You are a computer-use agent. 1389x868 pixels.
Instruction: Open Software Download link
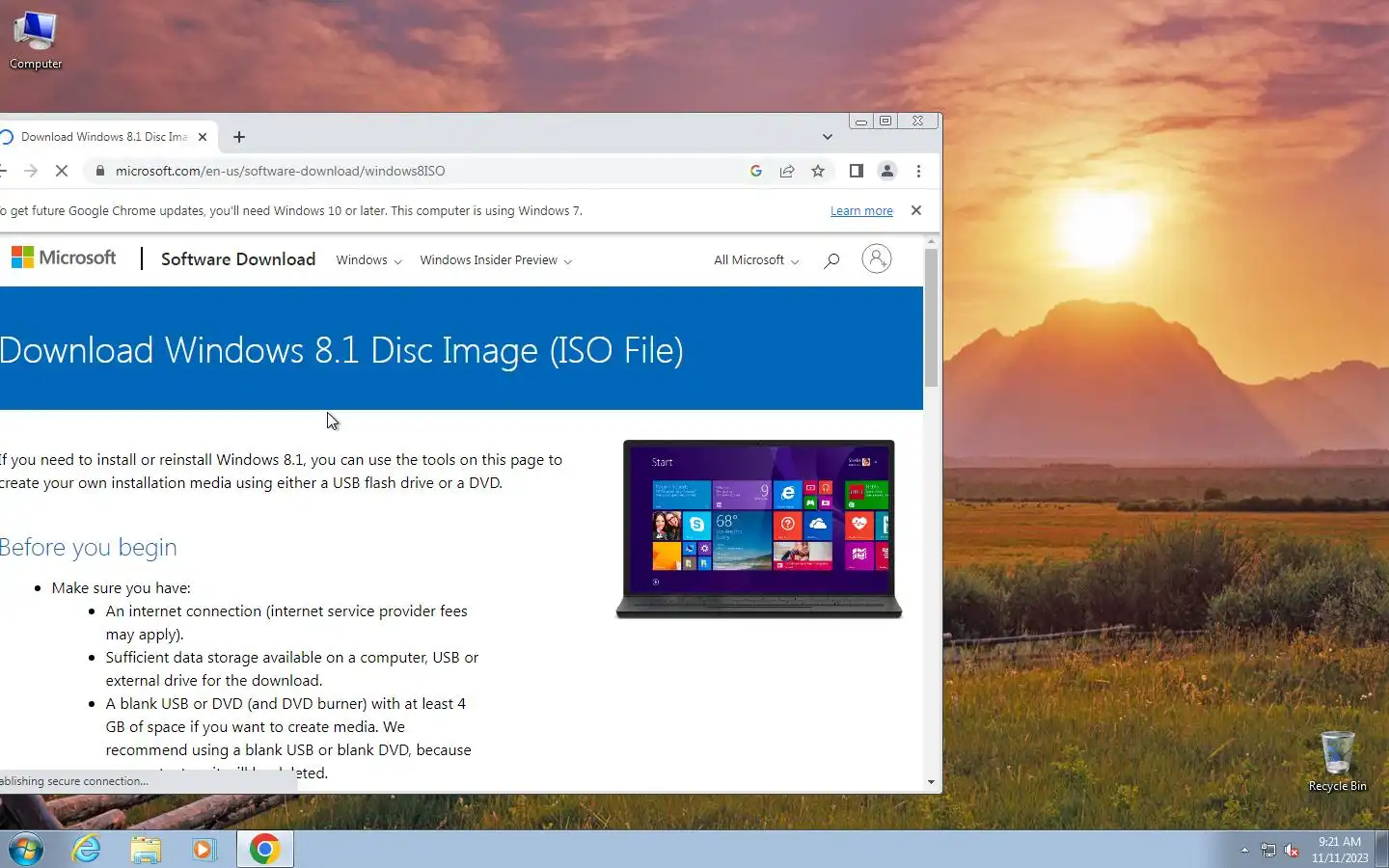click(238, 259)
